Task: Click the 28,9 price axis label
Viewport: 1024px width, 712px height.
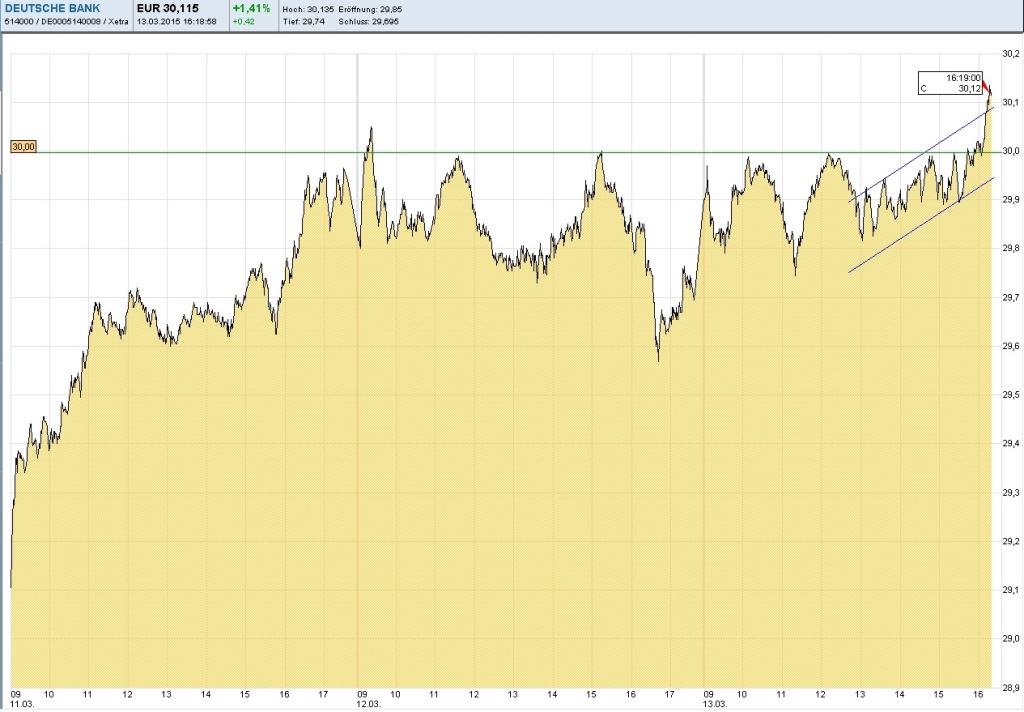Action: [1011, 687]
